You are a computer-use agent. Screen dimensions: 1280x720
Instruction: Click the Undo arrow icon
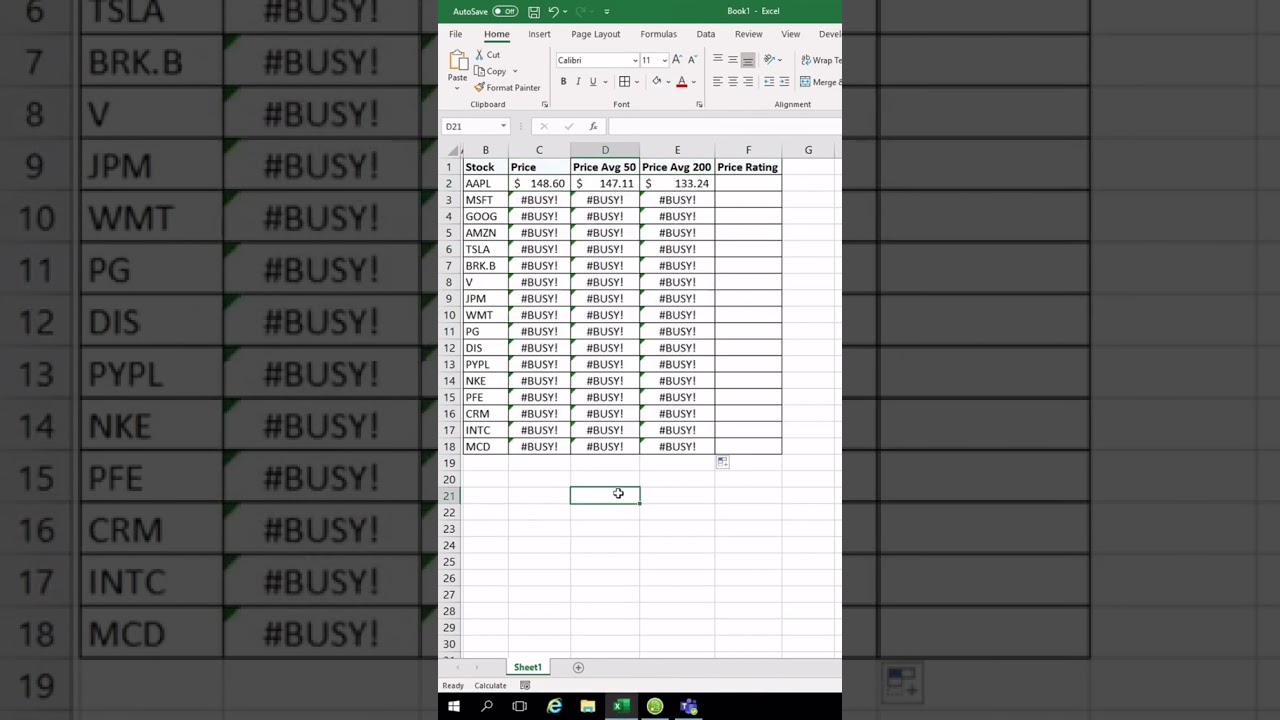click(x=553, y=11)
